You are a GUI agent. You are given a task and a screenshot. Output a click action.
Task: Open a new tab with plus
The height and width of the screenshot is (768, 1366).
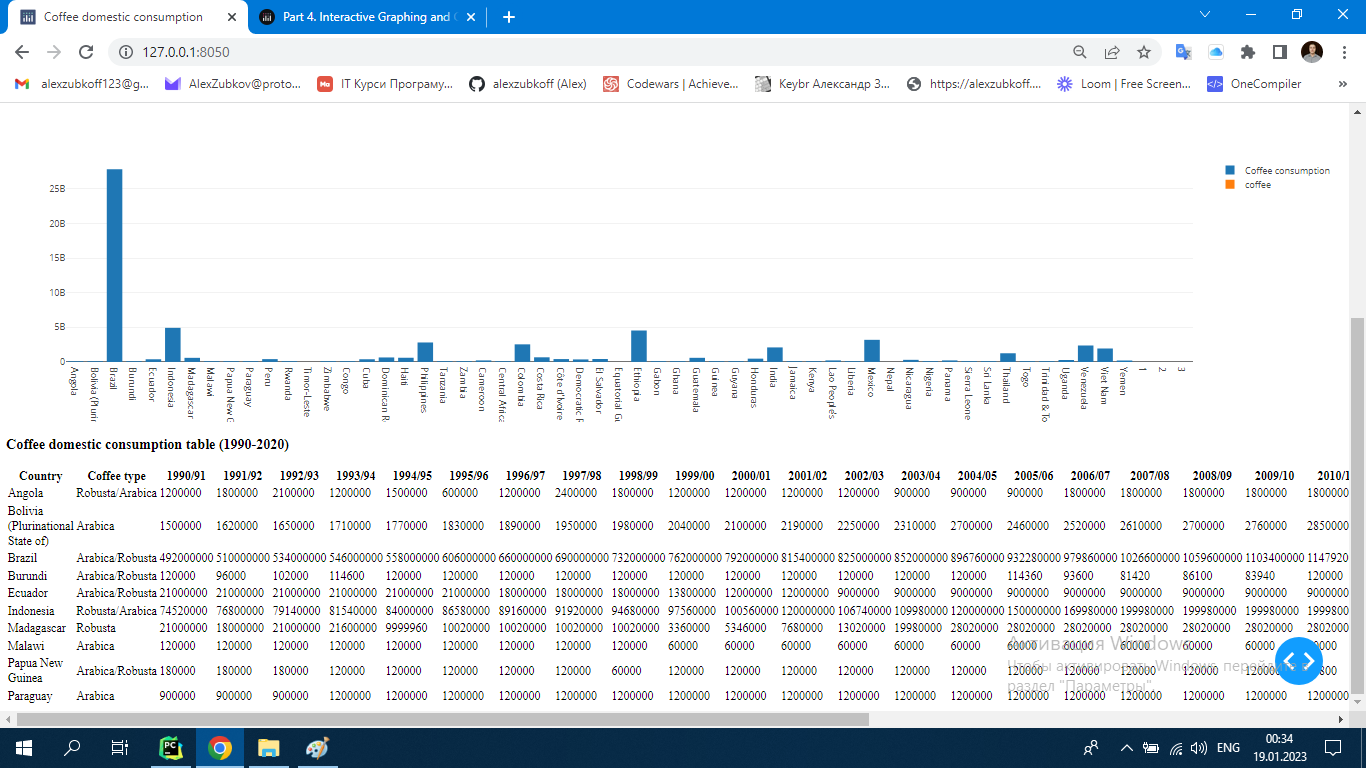[508, 17]
